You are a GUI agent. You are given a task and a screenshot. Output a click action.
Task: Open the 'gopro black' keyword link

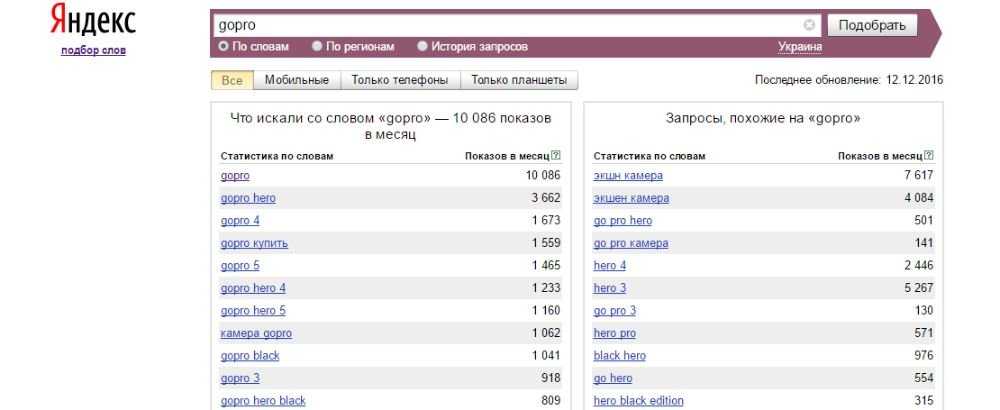tap(250, 356)
